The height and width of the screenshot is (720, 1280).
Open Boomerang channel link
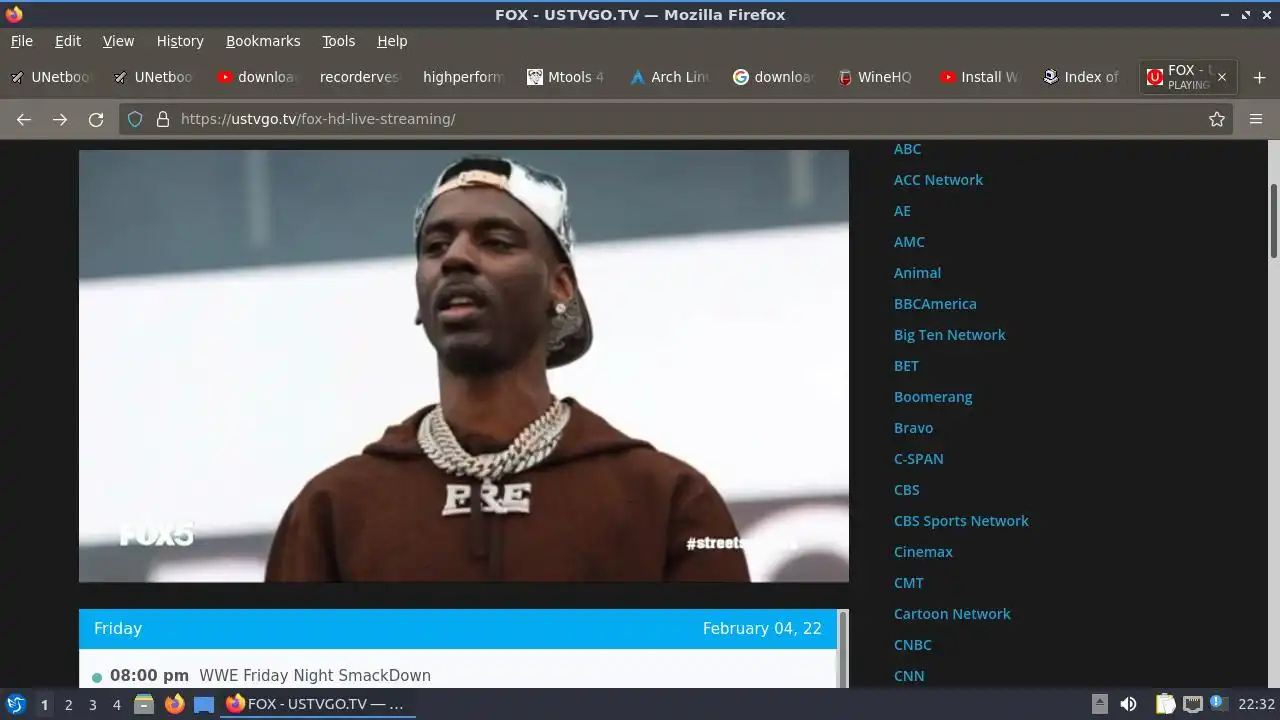(933, 397)
